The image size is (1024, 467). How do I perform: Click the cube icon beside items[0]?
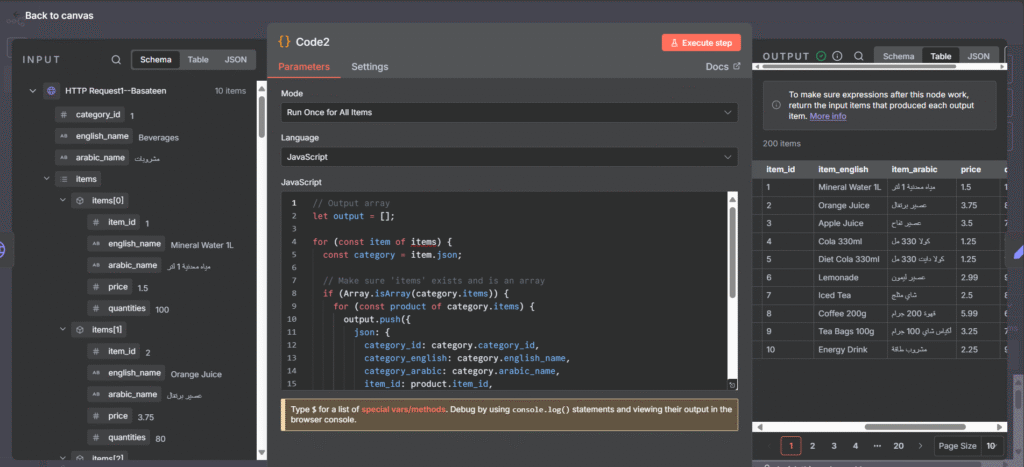pos(80,200)
